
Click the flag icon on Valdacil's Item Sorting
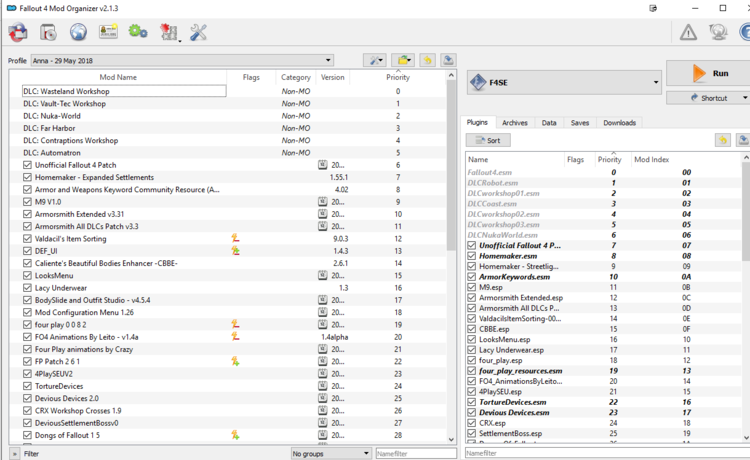tap(235, 238)
